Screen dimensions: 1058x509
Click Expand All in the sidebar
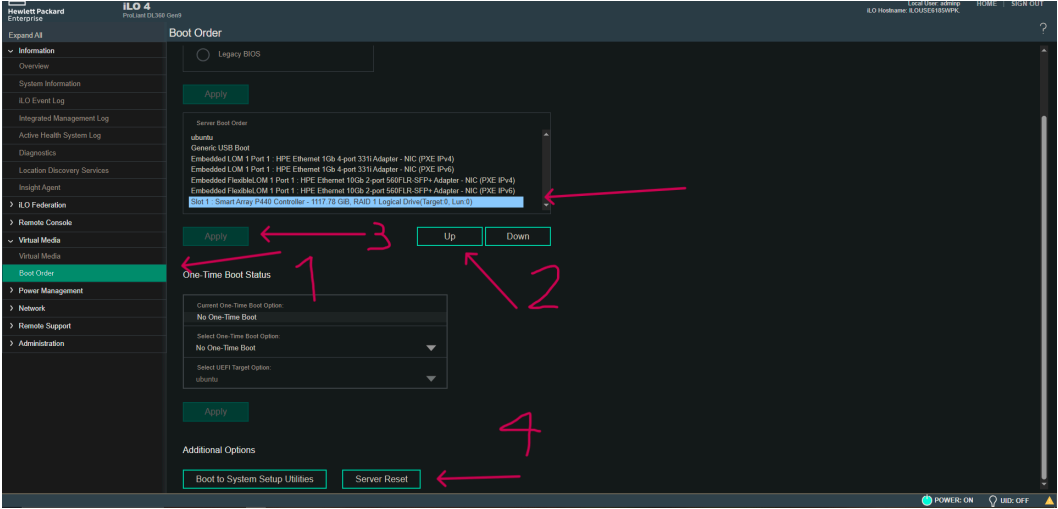click(26, 35)
